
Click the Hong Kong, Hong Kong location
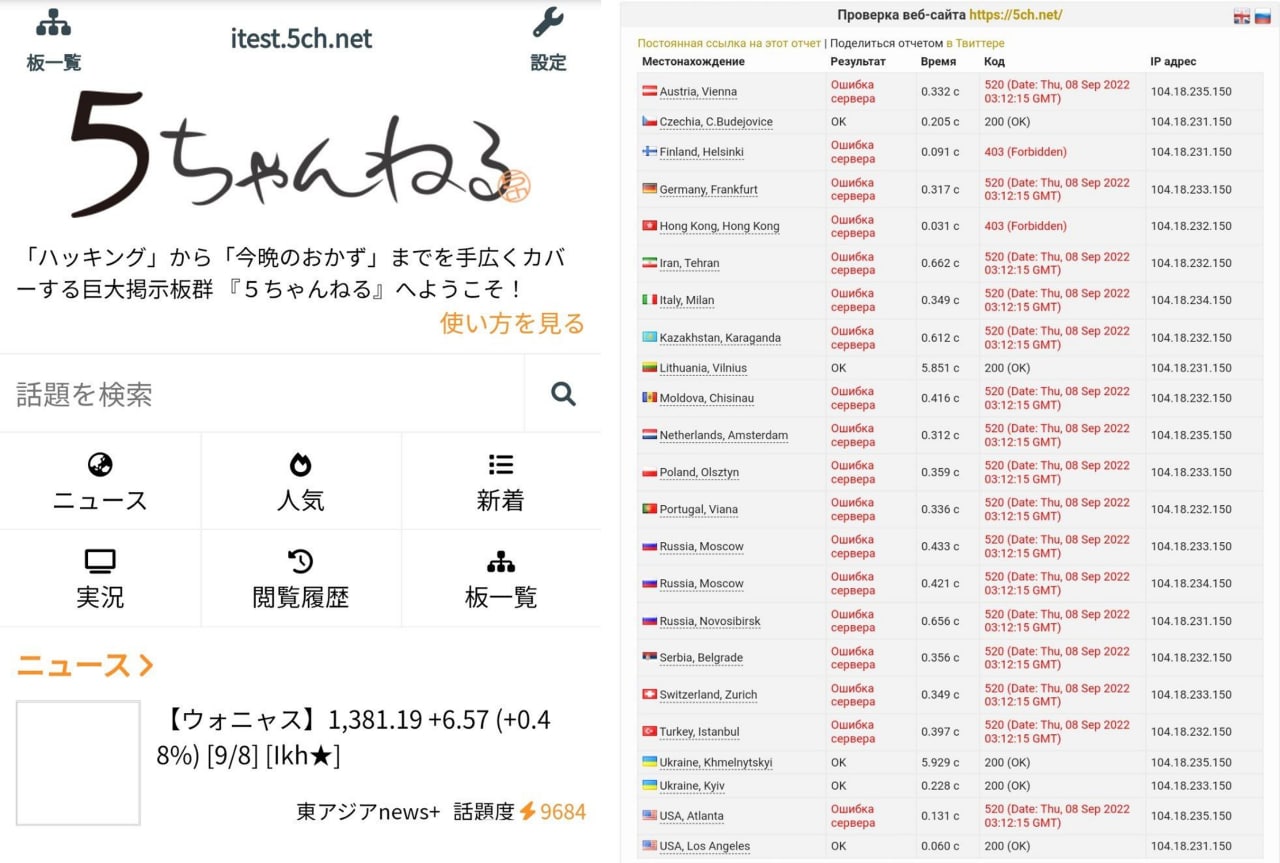click(719, 226)
